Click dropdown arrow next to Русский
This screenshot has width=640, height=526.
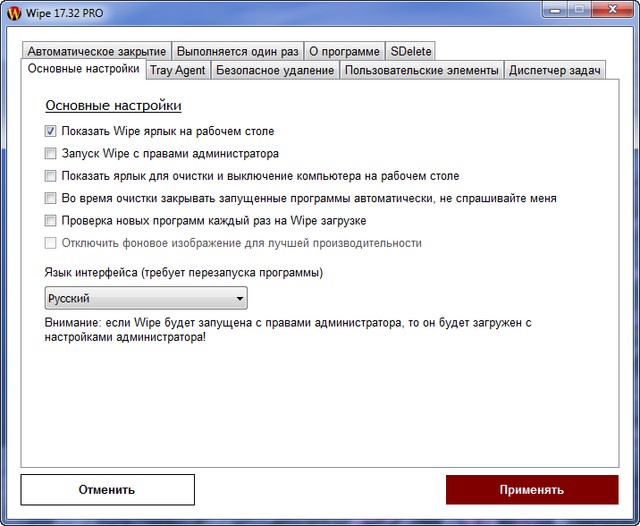tap(239, 298)
